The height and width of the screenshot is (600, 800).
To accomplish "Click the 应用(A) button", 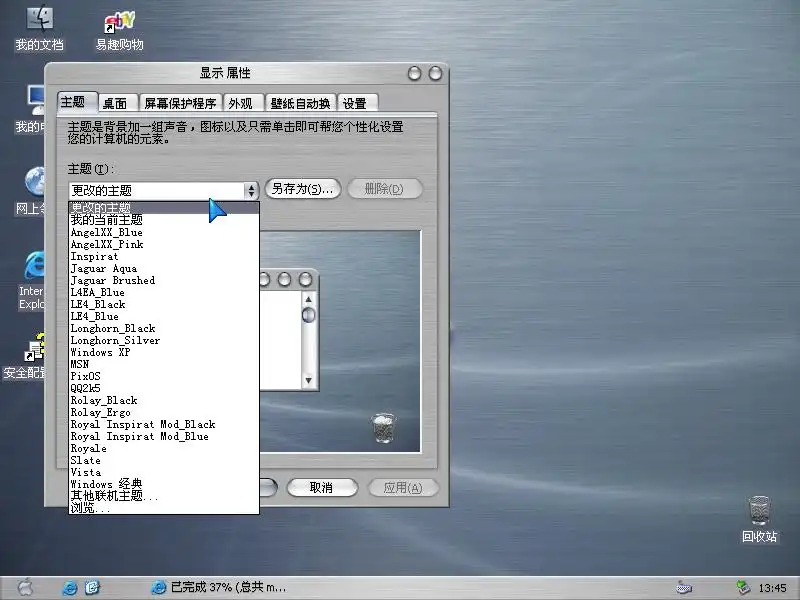I will point(403,488).
